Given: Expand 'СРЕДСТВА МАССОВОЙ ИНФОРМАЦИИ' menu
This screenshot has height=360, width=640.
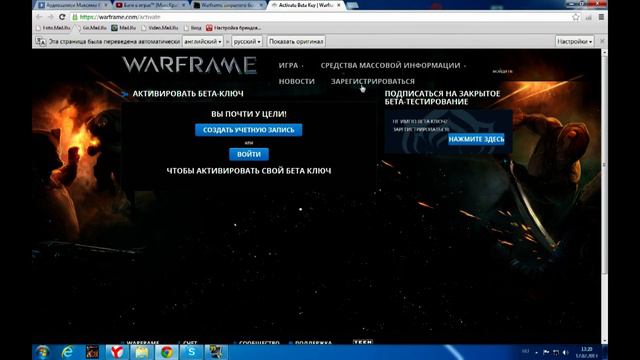Looking at the screenshot, I should [392, 65].
